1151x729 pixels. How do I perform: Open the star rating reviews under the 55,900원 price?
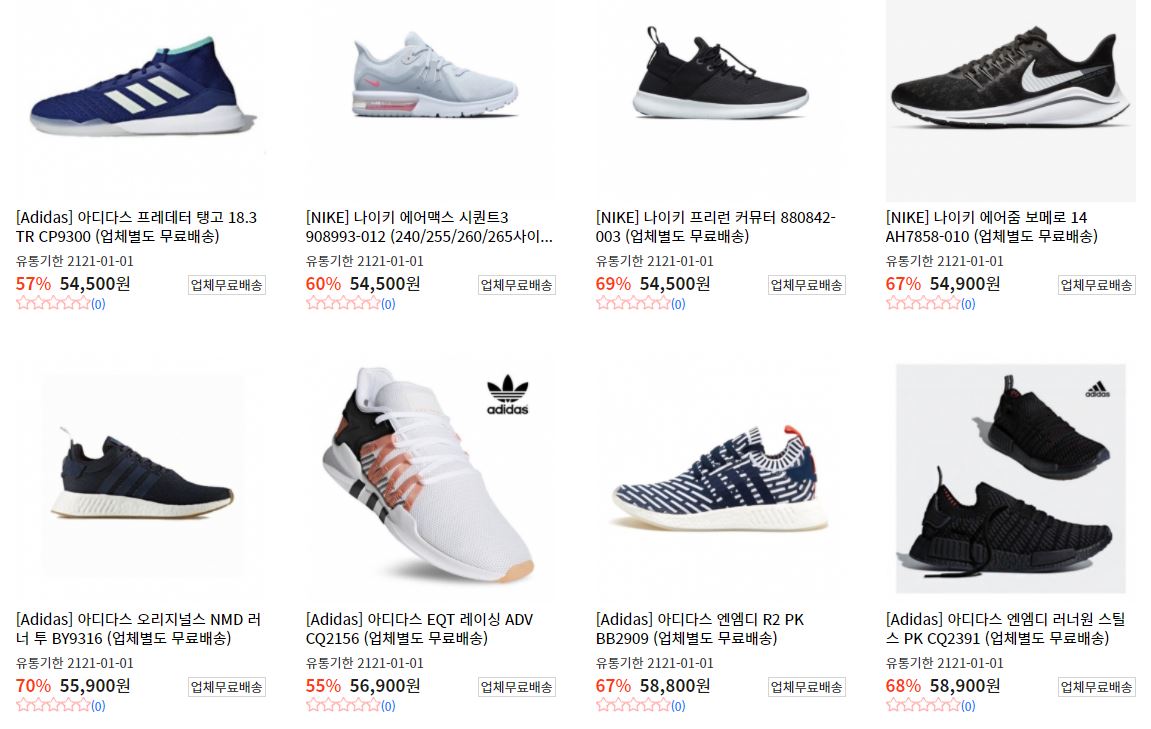61,706
